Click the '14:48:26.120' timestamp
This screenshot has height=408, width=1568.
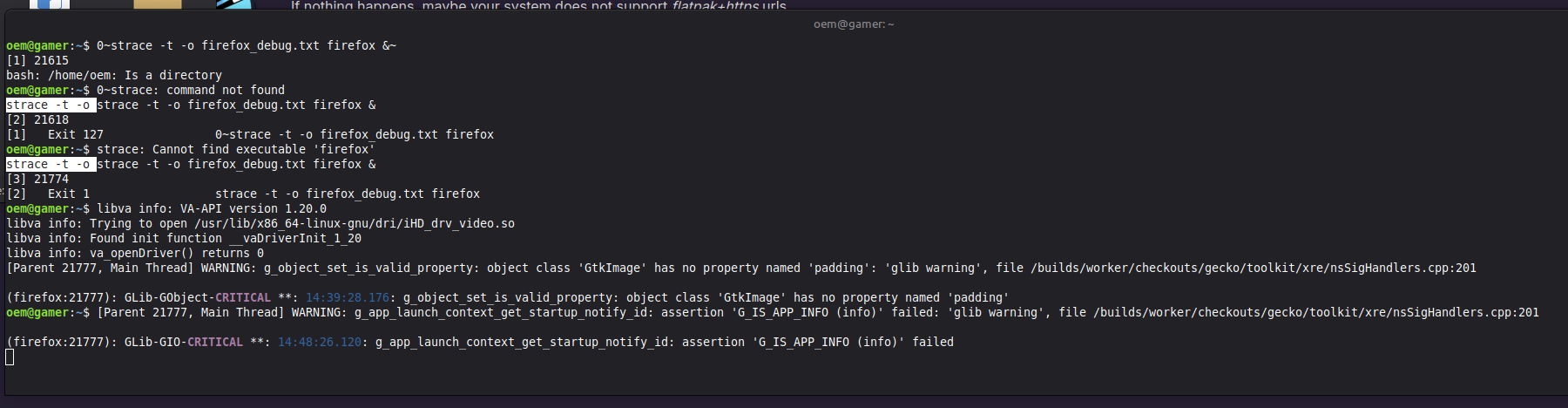click(x=320, y=343)
